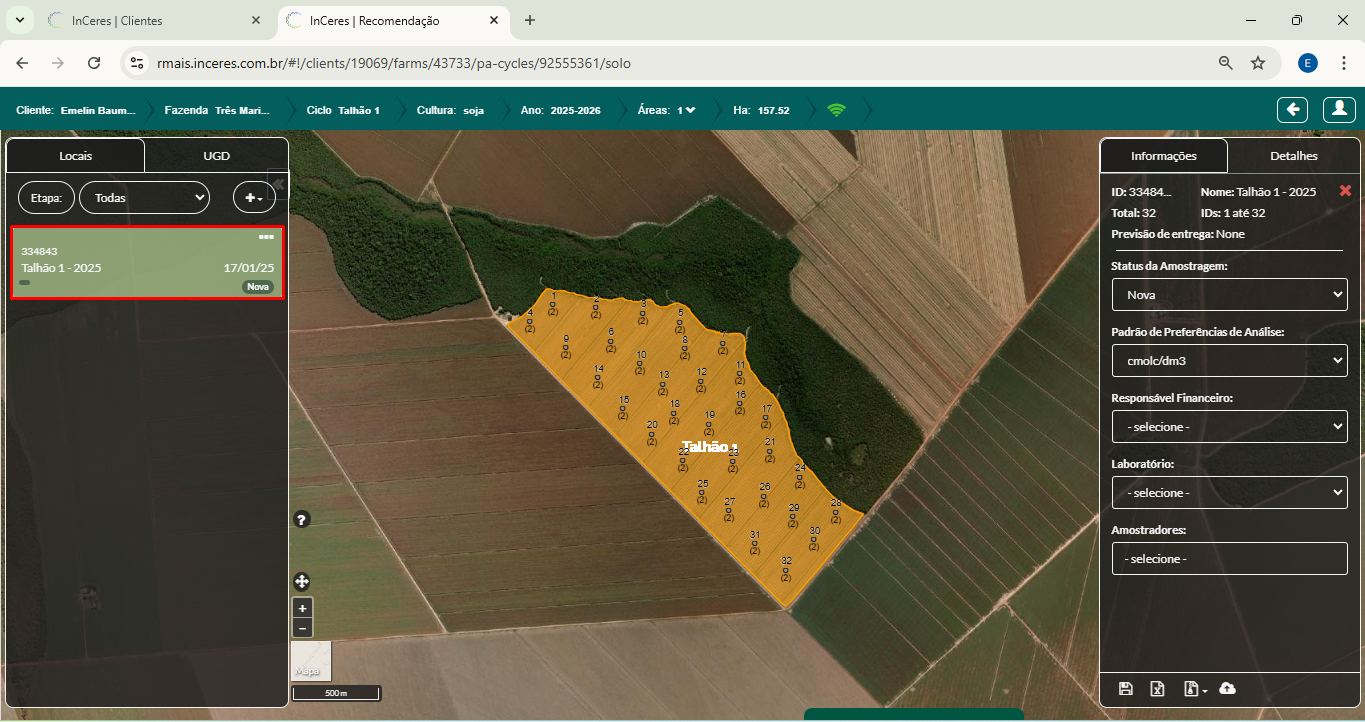The width and height of the screenshot is (1365, 722).
Task: Click sample point 32 on the map
Action: pyautogui.click(x=786, y=570)
